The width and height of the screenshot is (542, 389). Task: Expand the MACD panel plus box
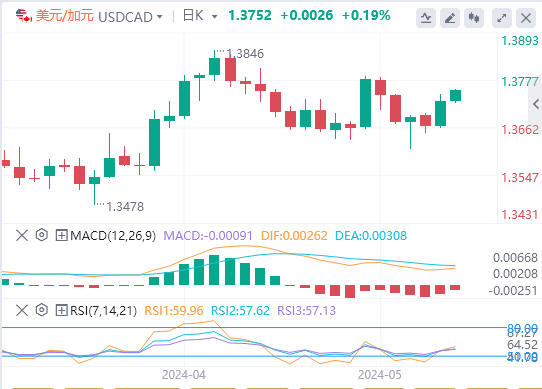pos(62,236)
